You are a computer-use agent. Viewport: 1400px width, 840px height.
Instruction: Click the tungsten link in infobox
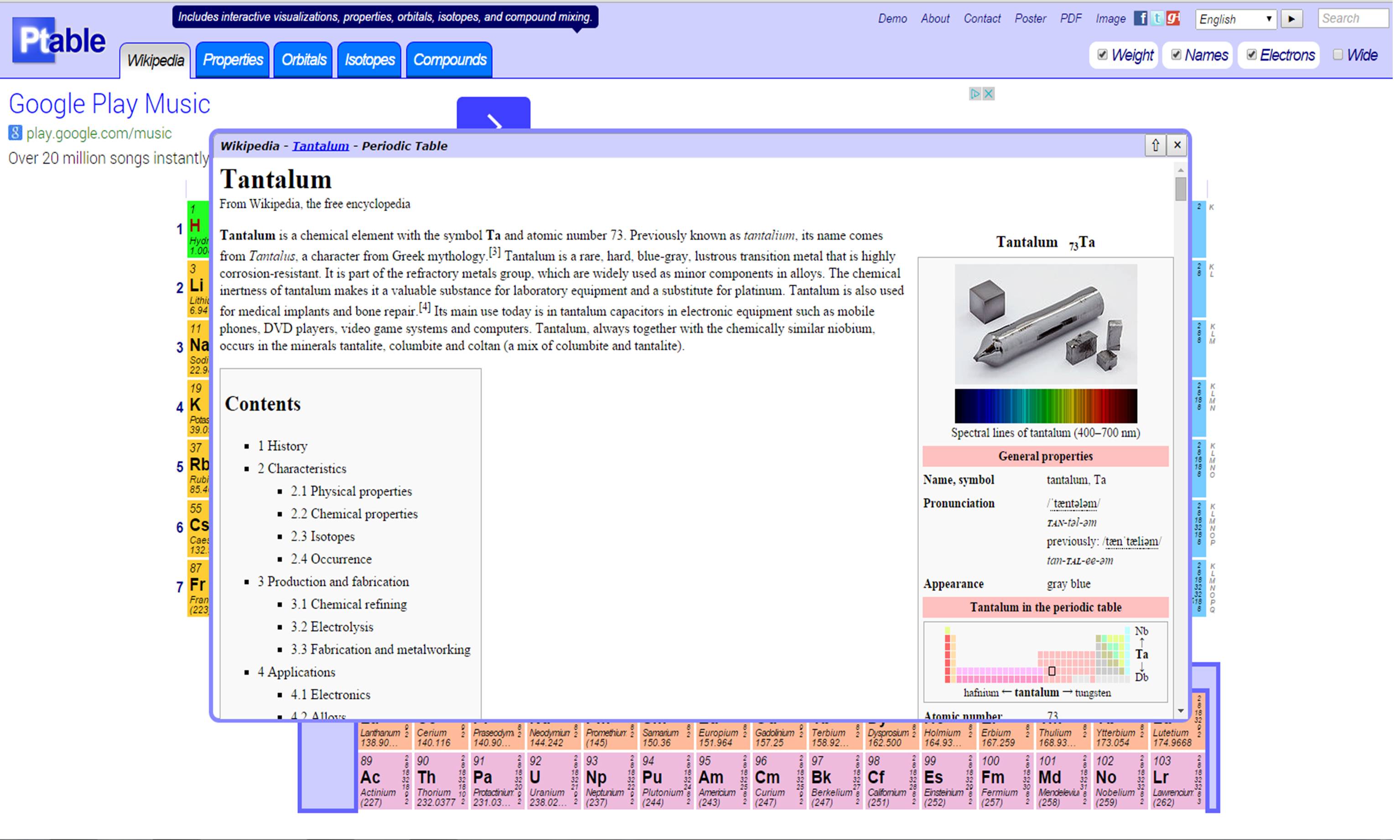(x=1093, y=693)
